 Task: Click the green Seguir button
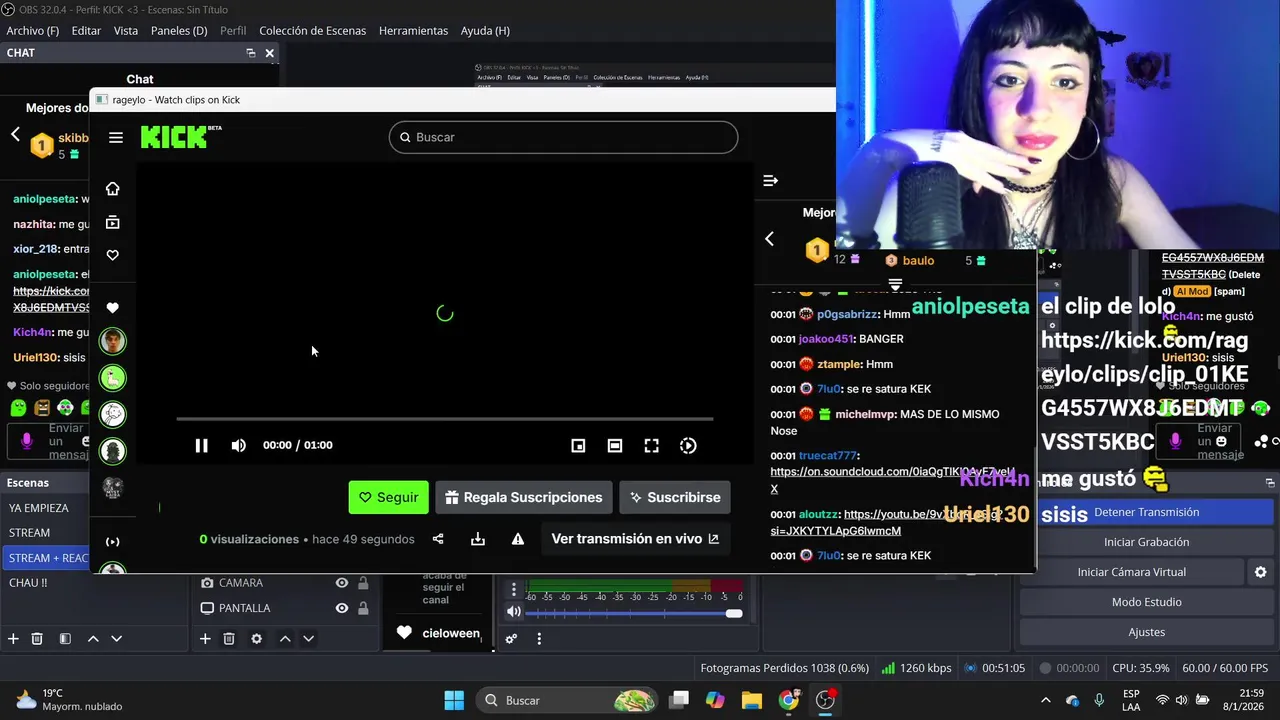[x=388, y=497]
